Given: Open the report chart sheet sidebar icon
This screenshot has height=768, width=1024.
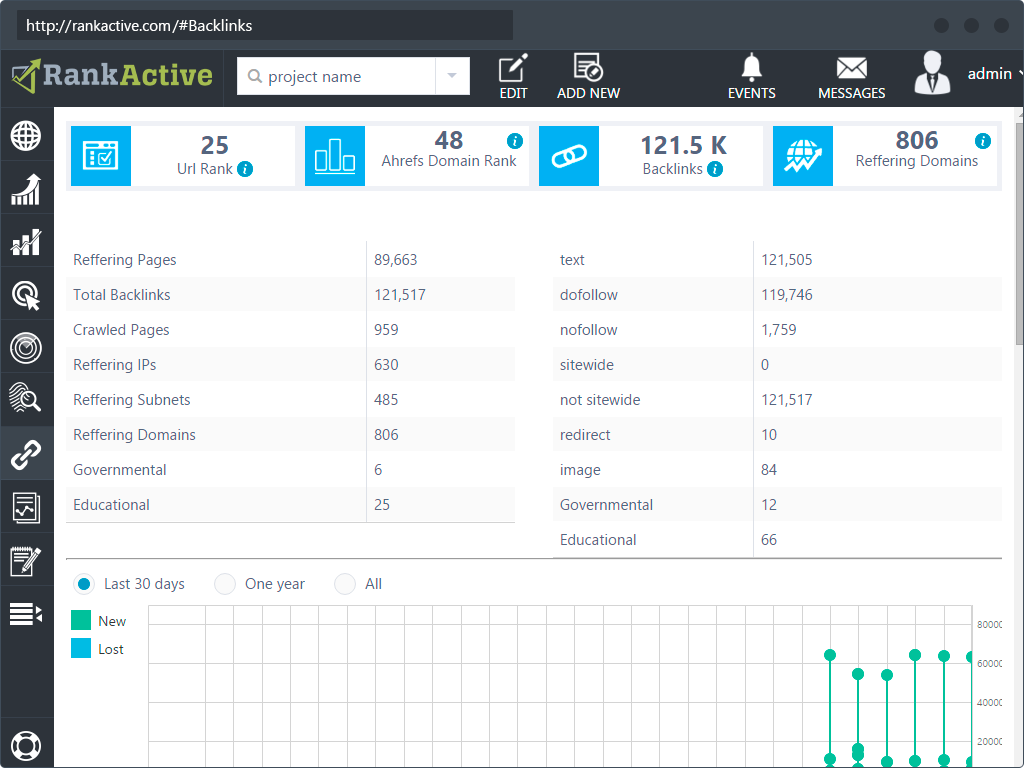Looking at the screenshot, I should [26, 507].
